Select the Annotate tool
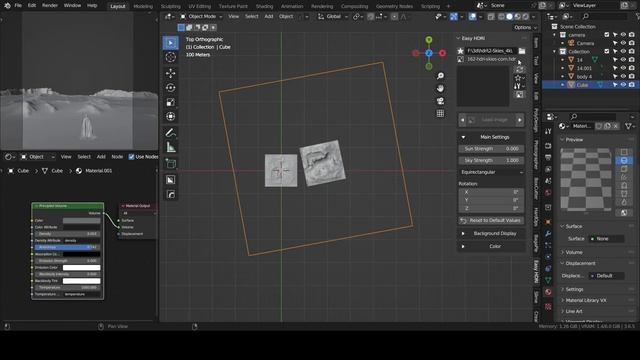The width and height of the screenshot is (640, 360). click(x=171, y=133)
